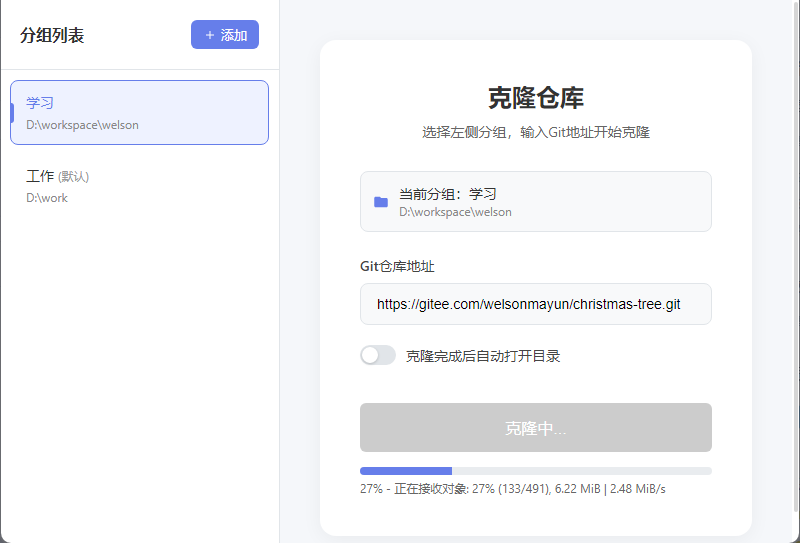Click the Git仓库地址 field label
Viewport: 800px width, 543px height.
click(x=397, y=266)
